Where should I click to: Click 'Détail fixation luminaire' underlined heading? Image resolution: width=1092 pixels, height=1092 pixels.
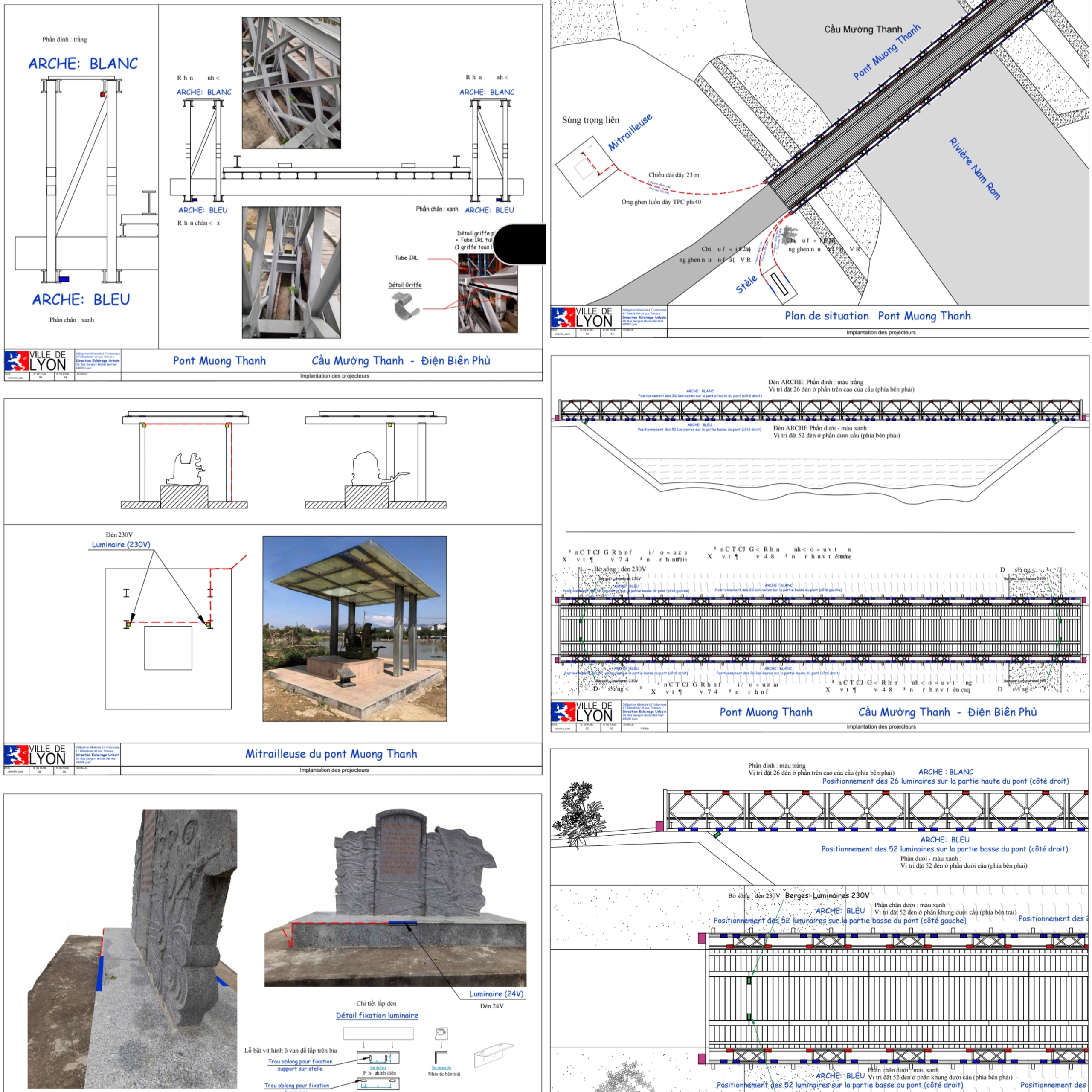377,1015
